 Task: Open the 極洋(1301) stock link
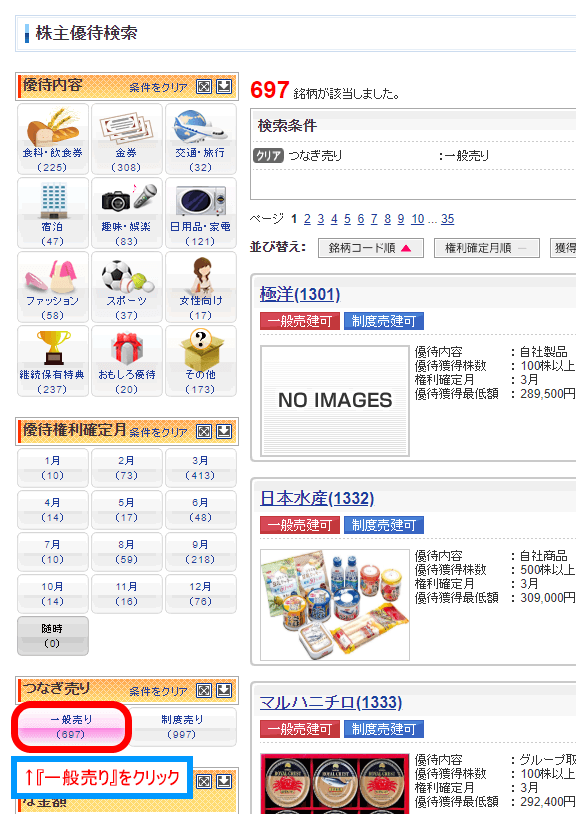[x=300, y=294]
